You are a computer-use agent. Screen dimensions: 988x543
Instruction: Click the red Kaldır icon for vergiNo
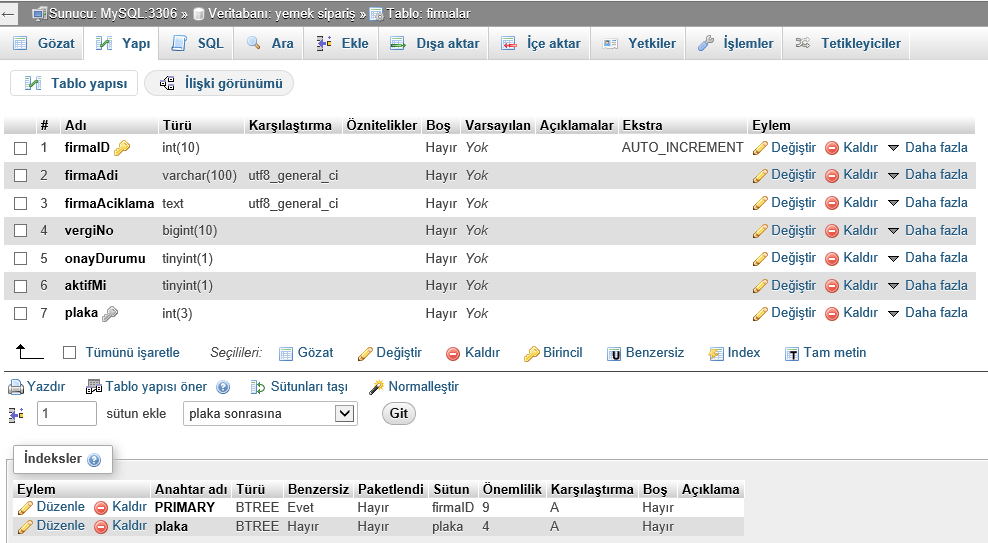click(x=832, y=231)
